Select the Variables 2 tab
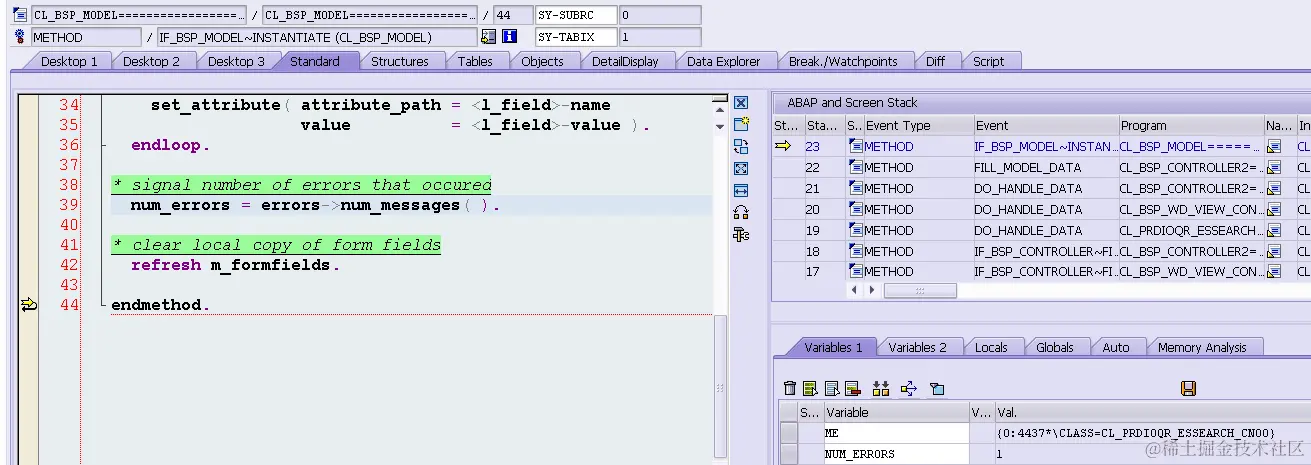 pyautogui.click(x=918, y=347)
